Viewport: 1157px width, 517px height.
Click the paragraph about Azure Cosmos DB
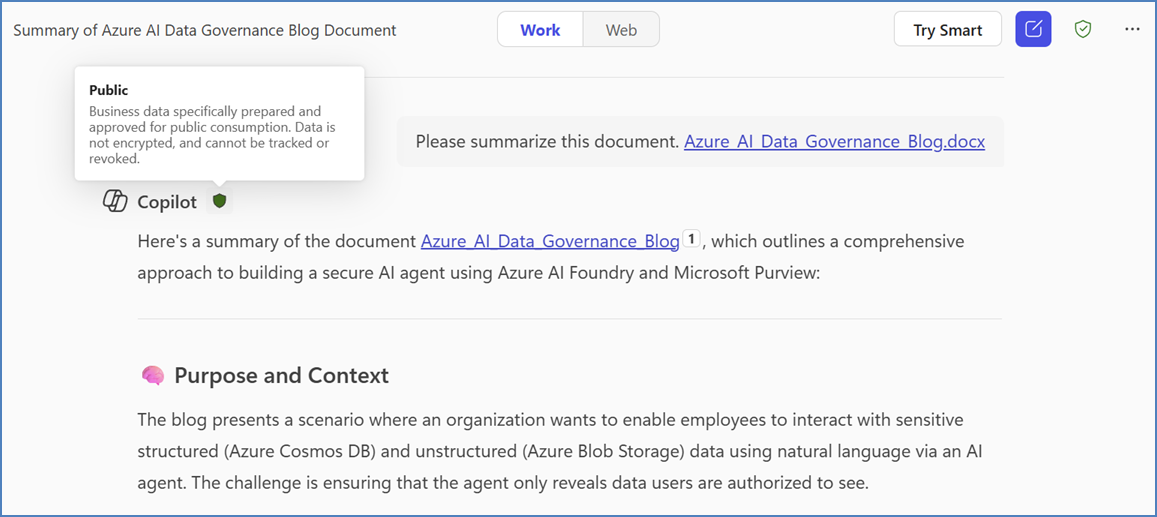coord(550,451)
